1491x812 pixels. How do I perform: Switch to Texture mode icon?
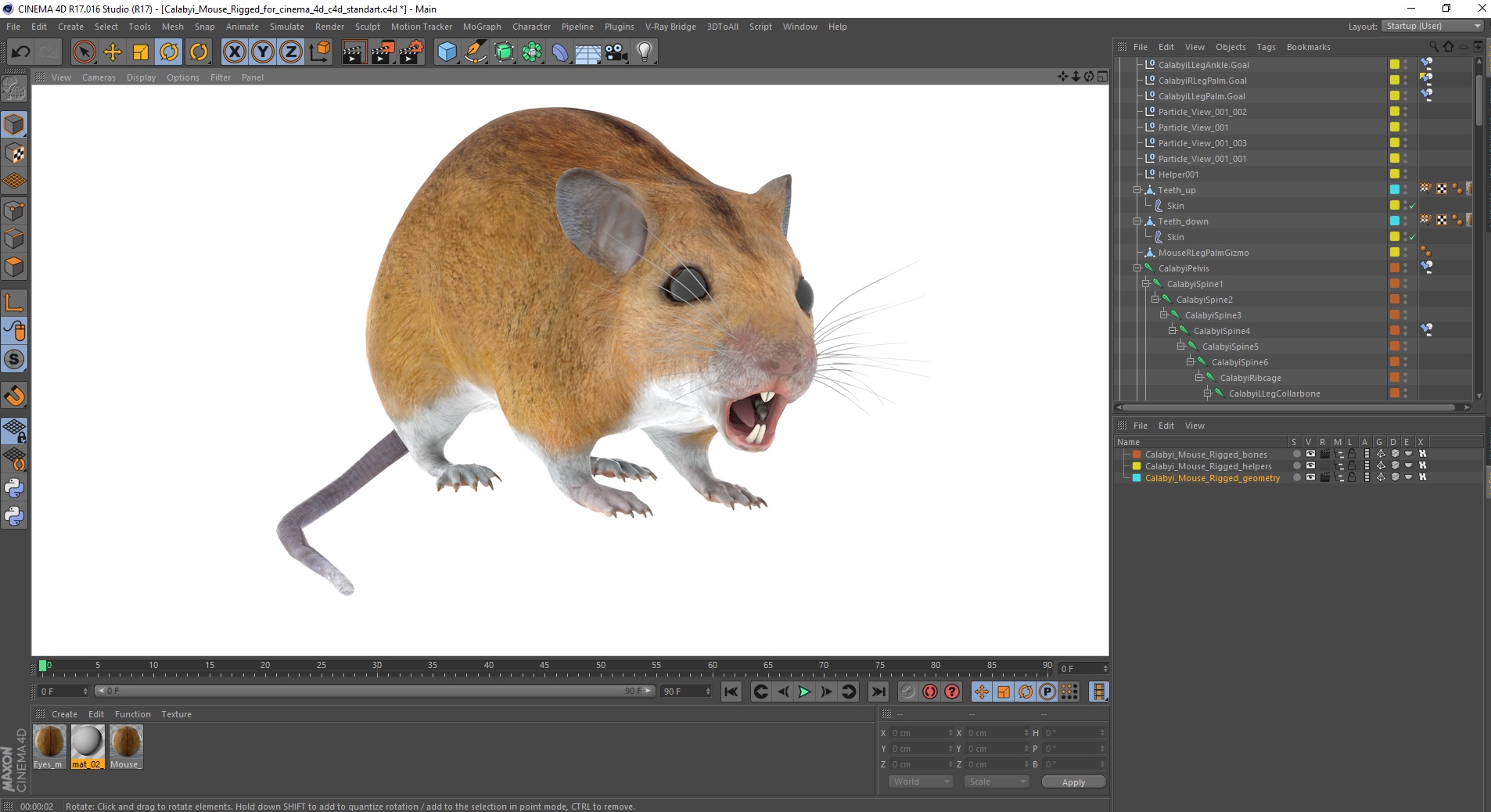(15, 153)
